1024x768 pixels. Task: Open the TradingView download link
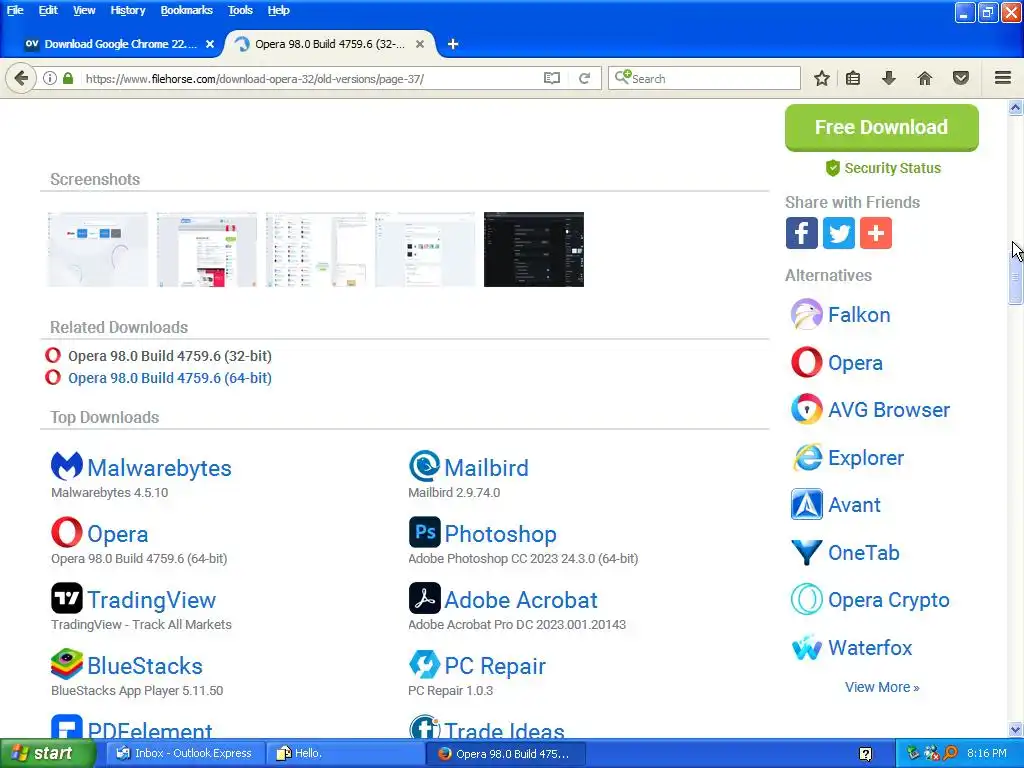click(152, 600)
